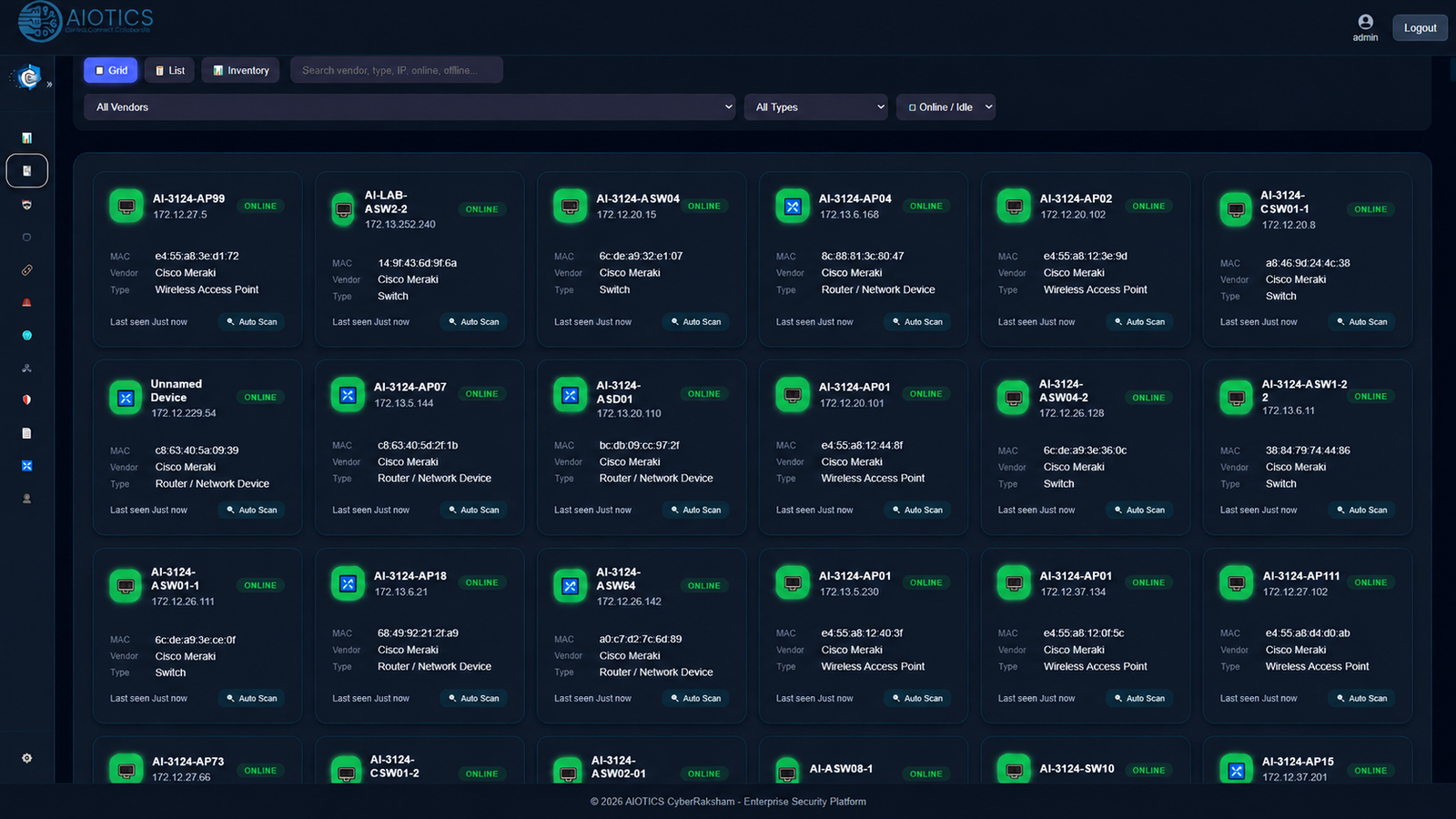
Task: Click the red and white shield sidebar icon
Action: point(26,399)
